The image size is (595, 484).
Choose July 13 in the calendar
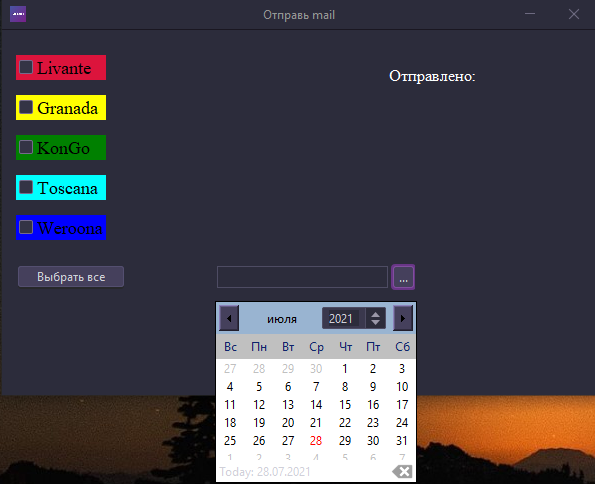[x=288, y=405]
